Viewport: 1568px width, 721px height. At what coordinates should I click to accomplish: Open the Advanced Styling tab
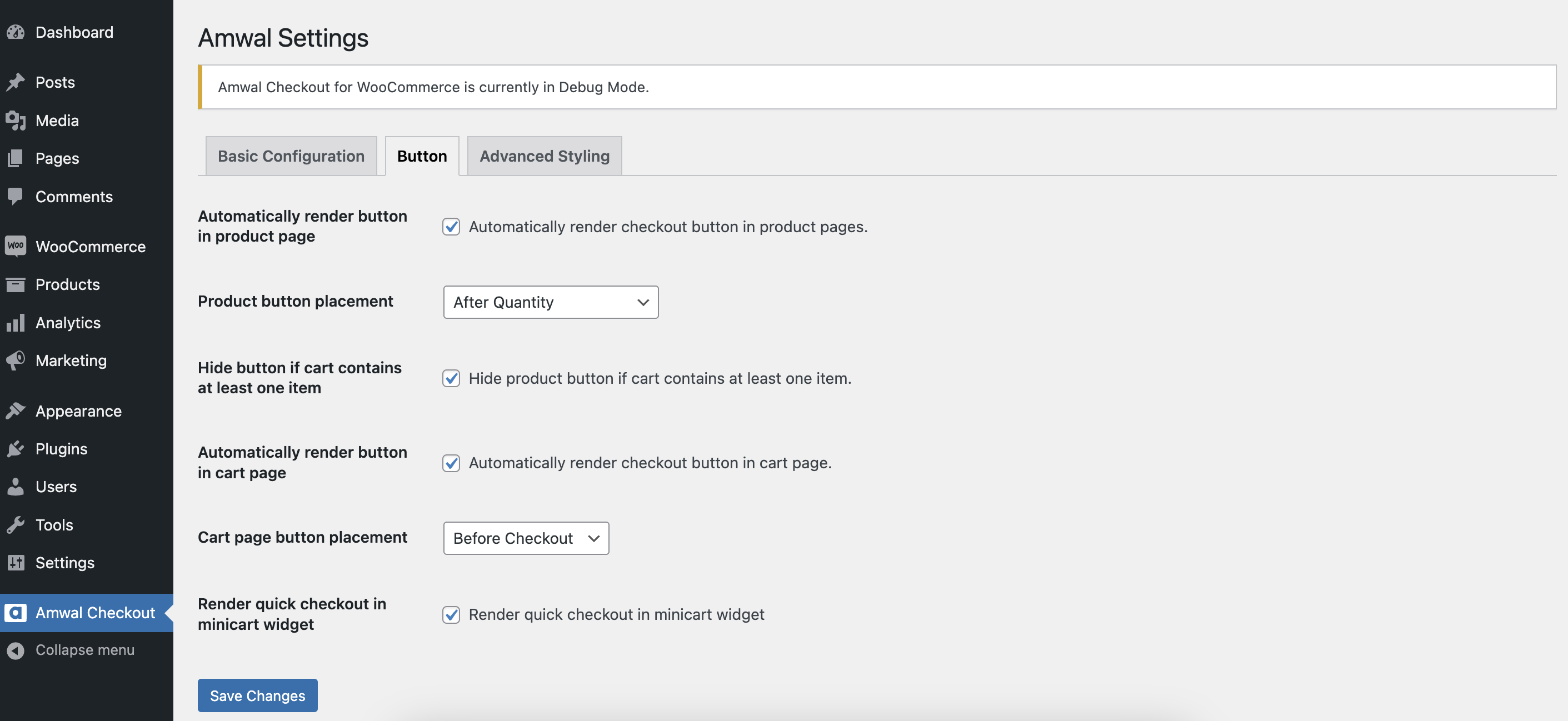coord(544,157)
